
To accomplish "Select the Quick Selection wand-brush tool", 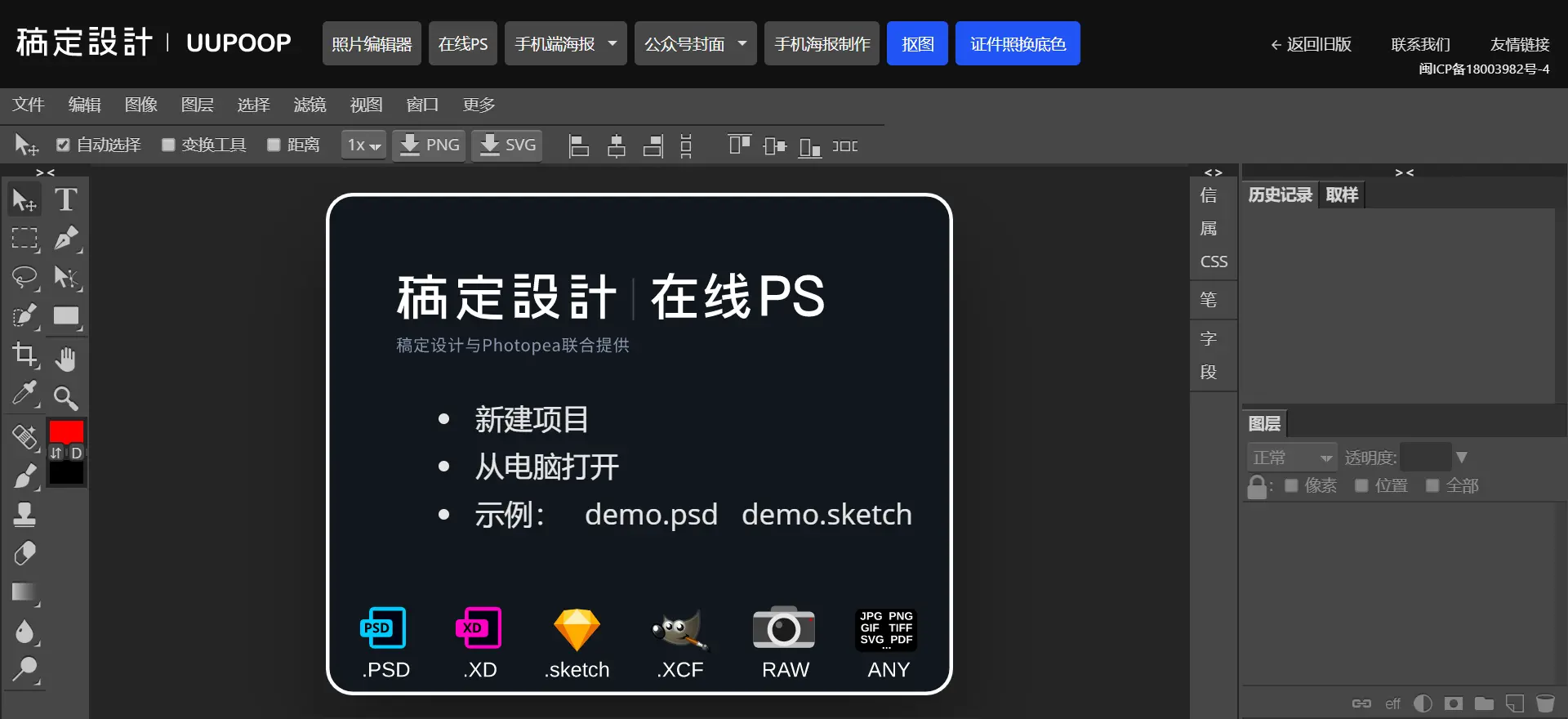I will point(24,317).
